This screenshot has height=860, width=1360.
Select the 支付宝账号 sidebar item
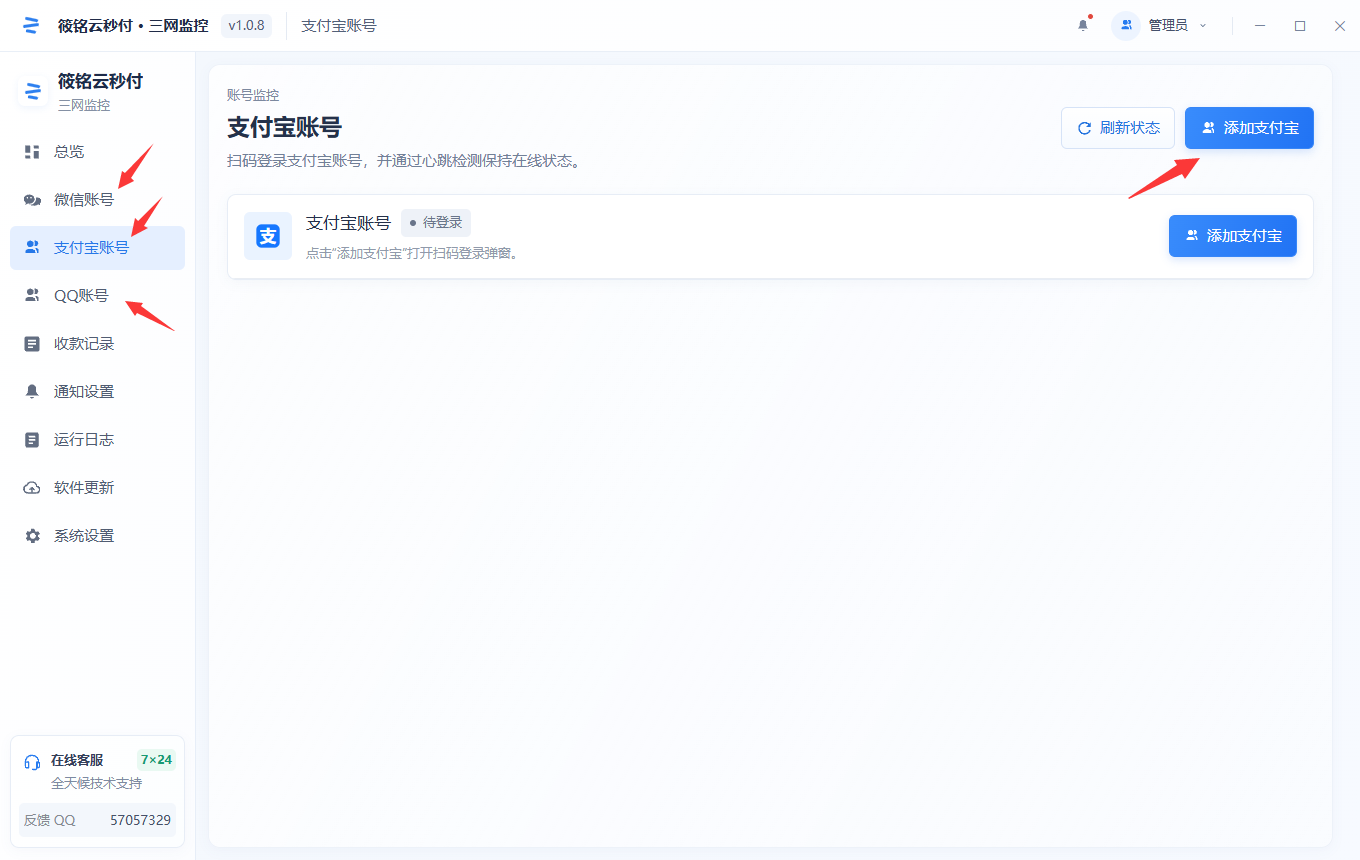(97, 248)
